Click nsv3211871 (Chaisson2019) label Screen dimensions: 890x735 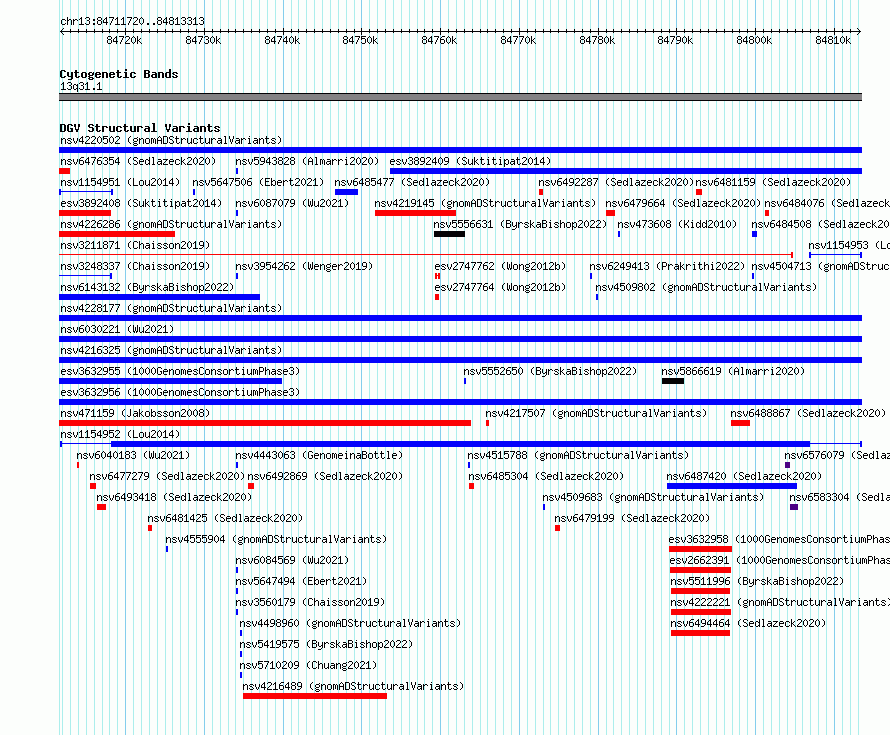[x=135, y=245]
